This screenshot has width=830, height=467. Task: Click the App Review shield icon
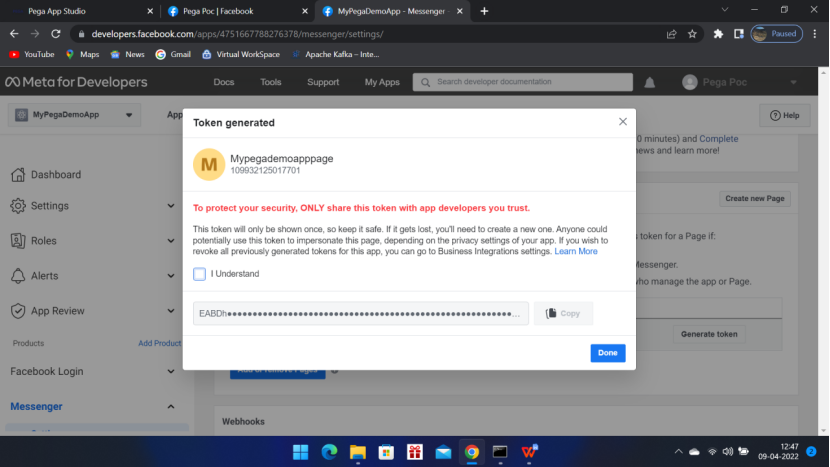[18, 311]
